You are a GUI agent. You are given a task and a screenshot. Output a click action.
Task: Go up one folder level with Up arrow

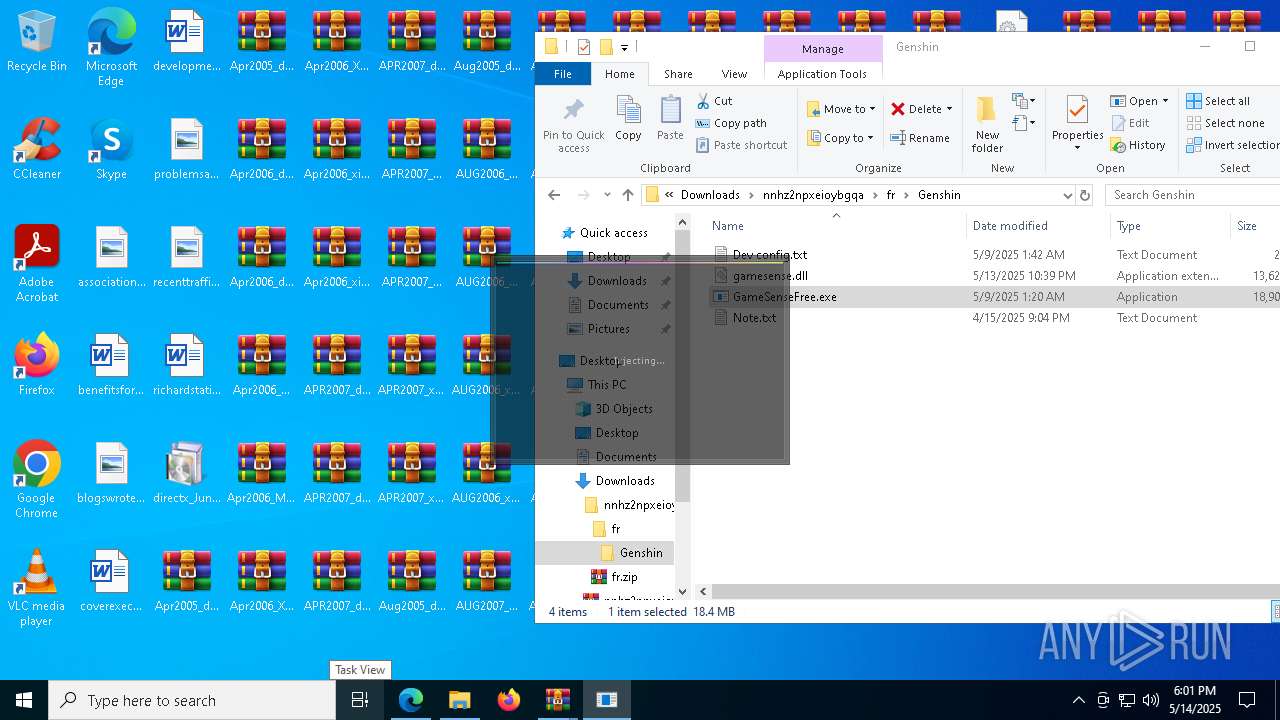[627, 195]
